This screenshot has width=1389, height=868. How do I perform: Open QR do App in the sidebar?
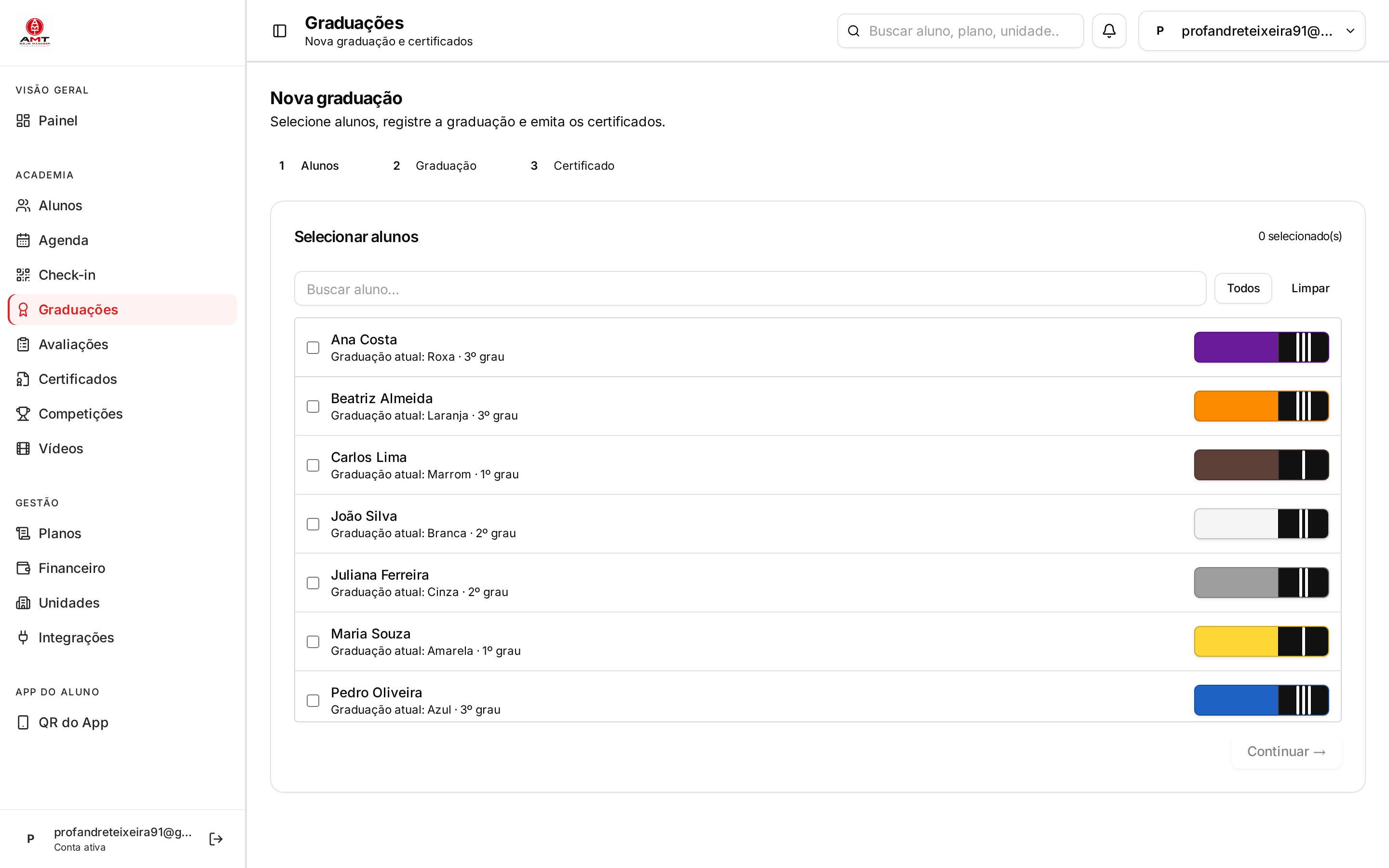point(122,722)
